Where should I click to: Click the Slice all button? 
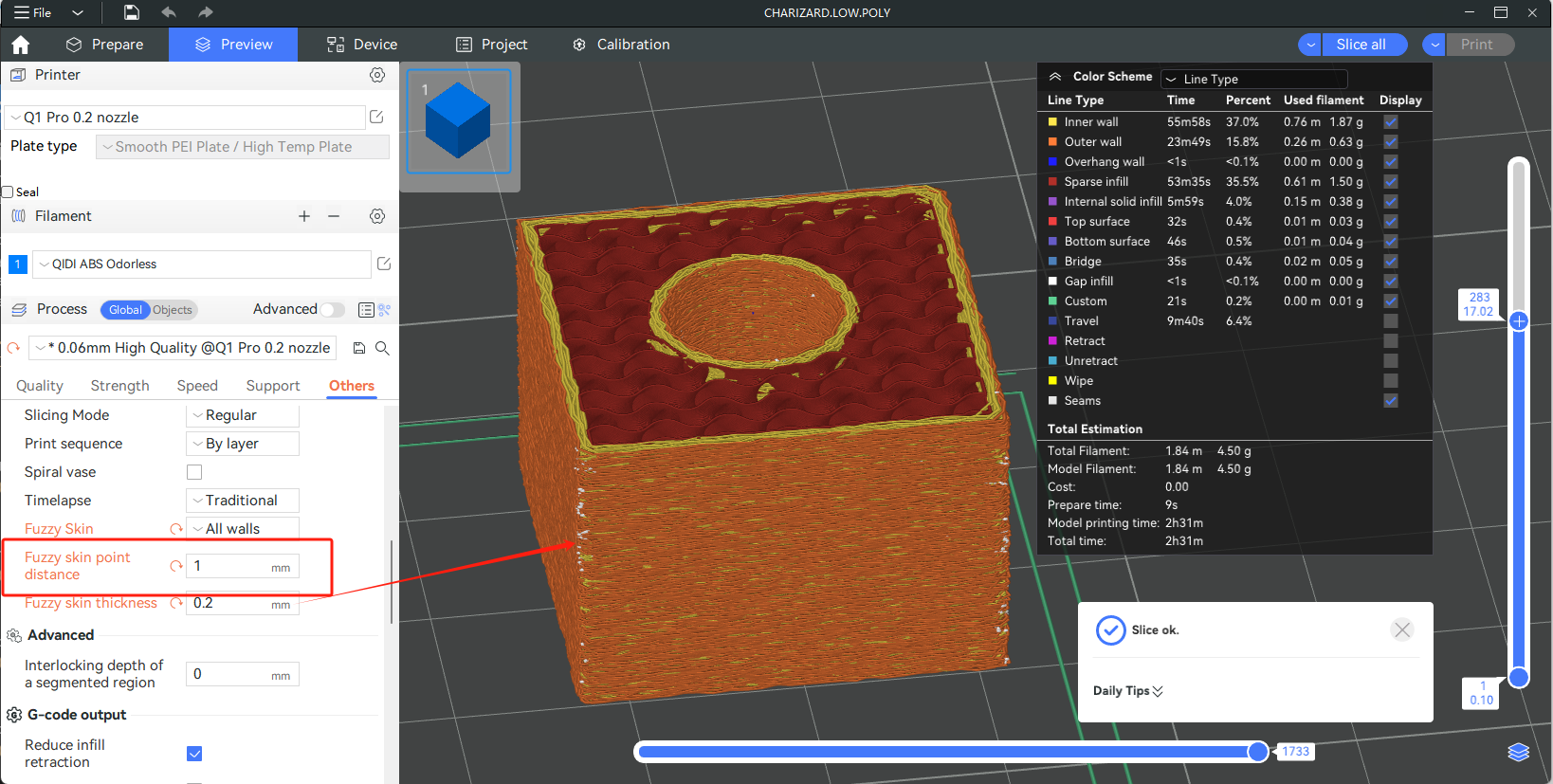(x=1361, y=45)
